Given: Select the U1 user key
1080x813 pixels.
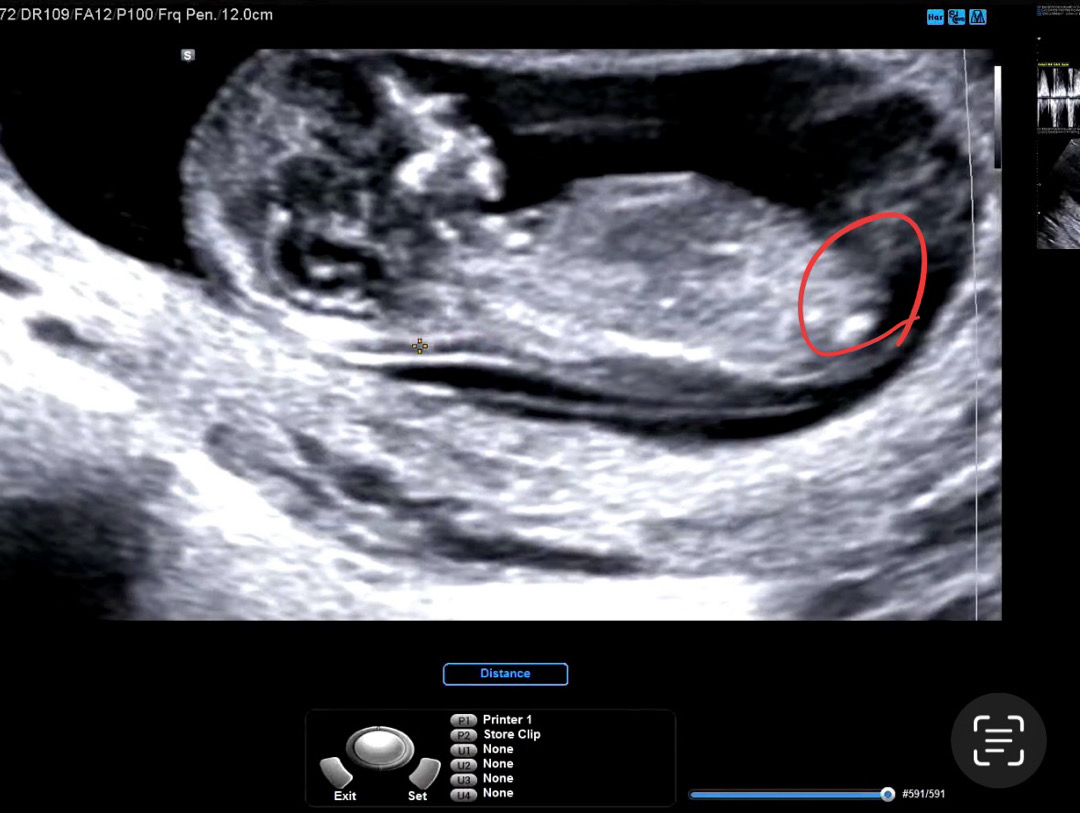Looking at the screenshot, I should tap(463, 749).
